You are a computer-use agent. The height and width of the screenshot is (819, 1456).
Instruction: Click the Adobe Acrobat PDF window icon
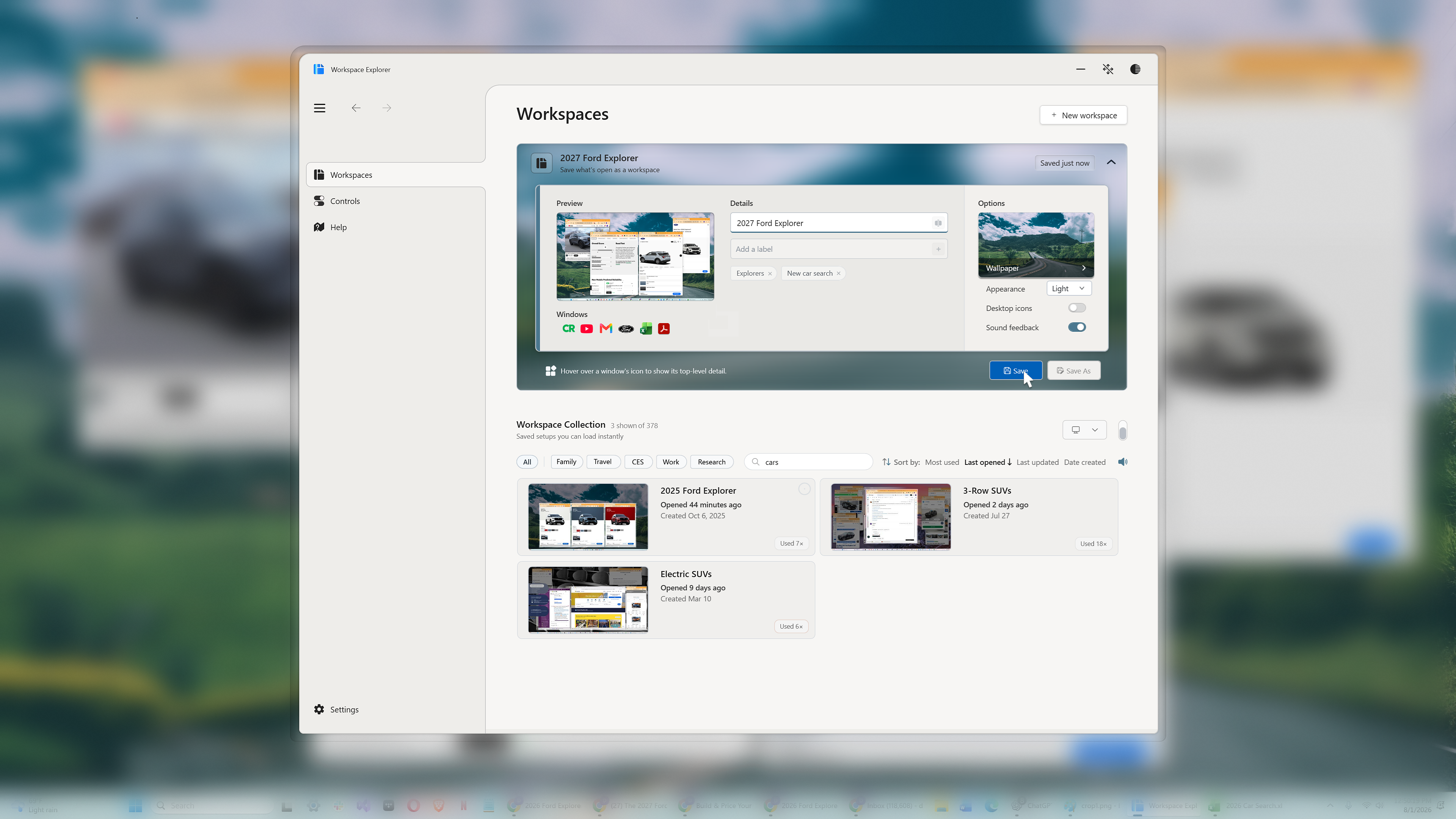664,328
